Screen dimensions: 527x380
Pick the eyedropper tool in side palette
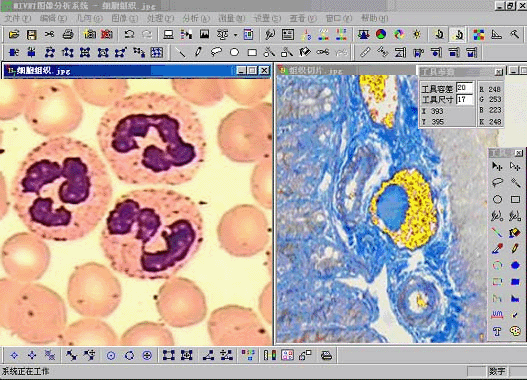tap(497, 249)
